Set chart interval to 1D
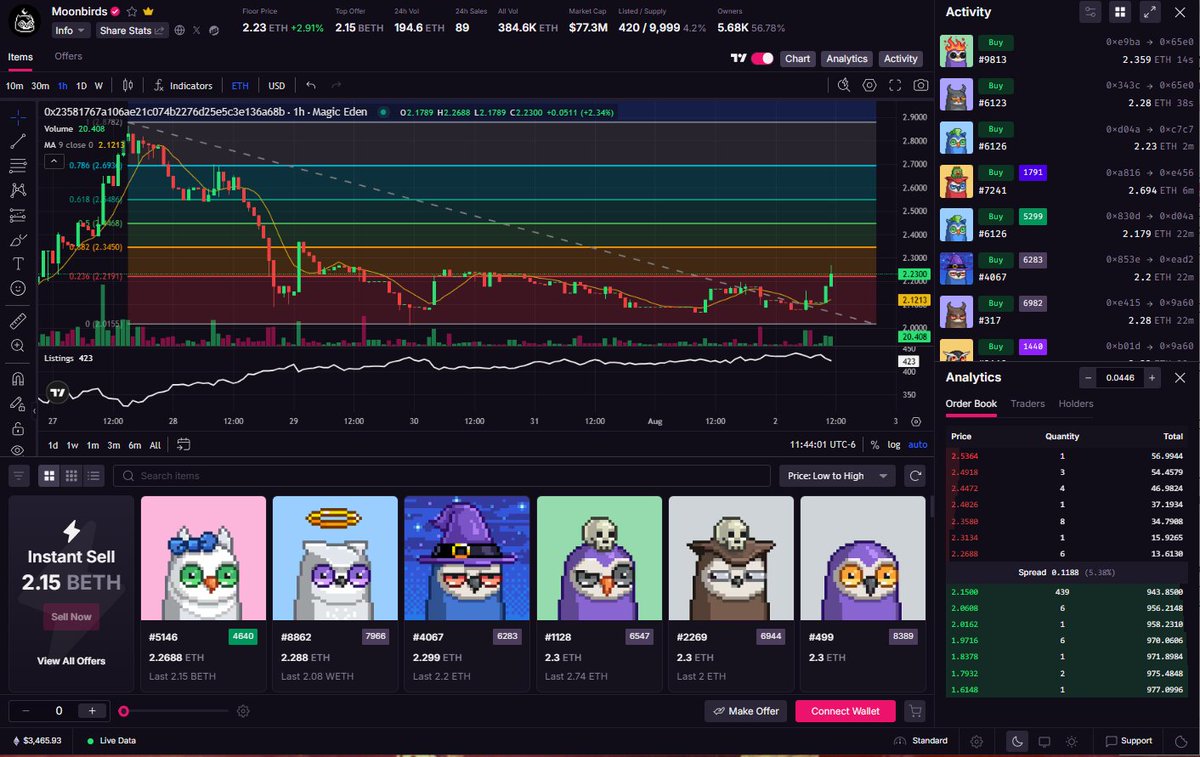This screenshot has width=1200, height=757. pos(81,86)
